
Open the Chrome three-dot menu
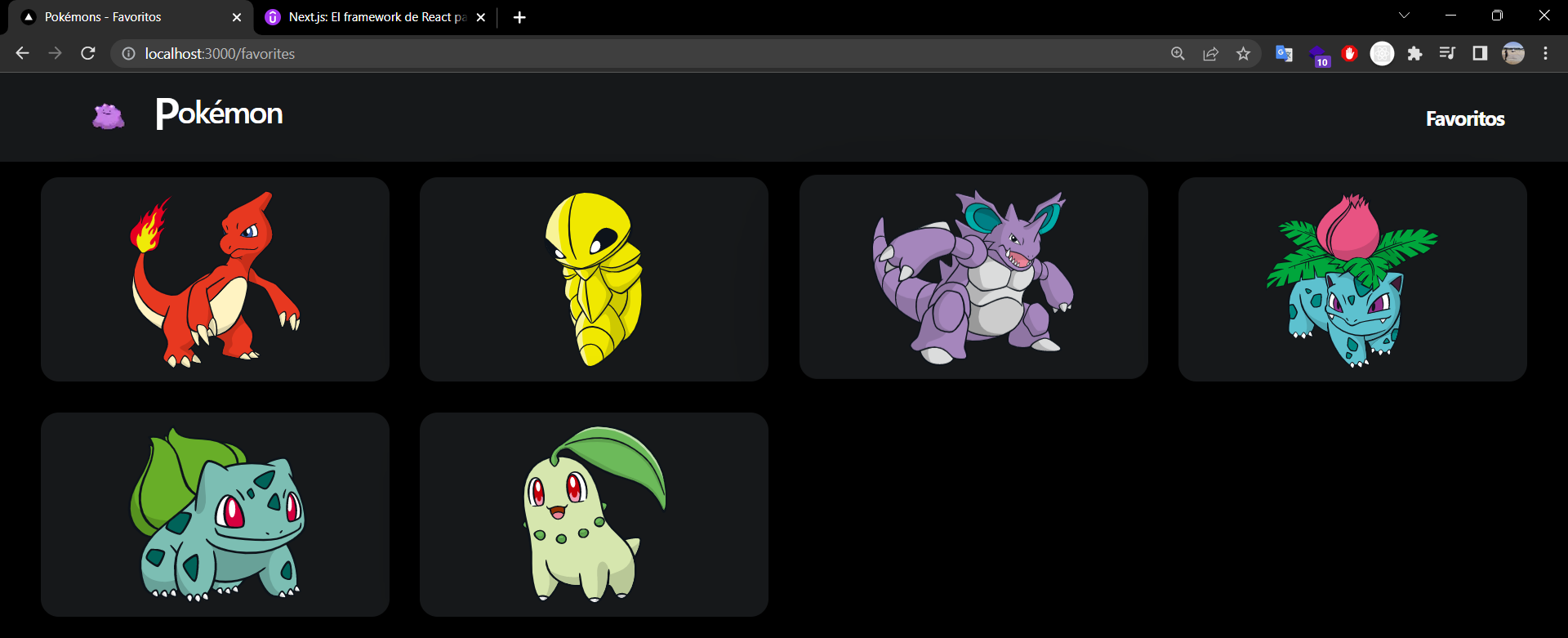coord(1545,53)
